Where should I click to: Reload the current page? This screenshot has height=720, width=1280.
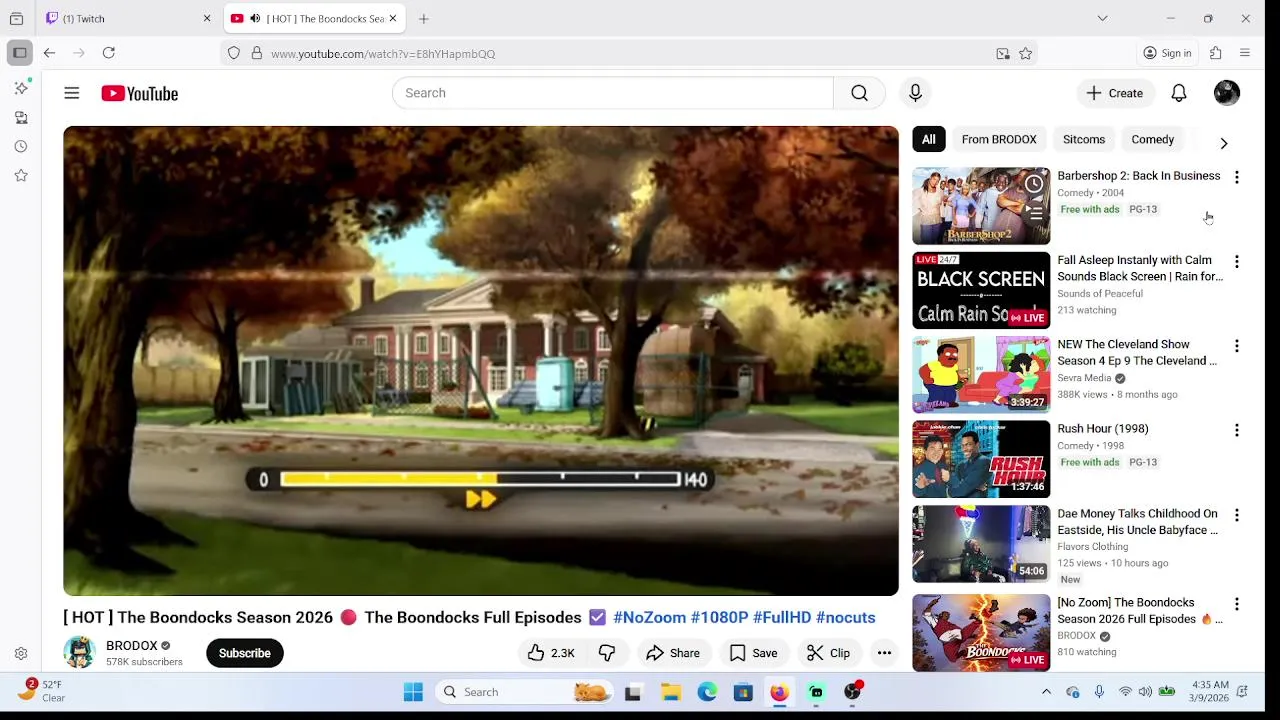click(x=108, y=53)
